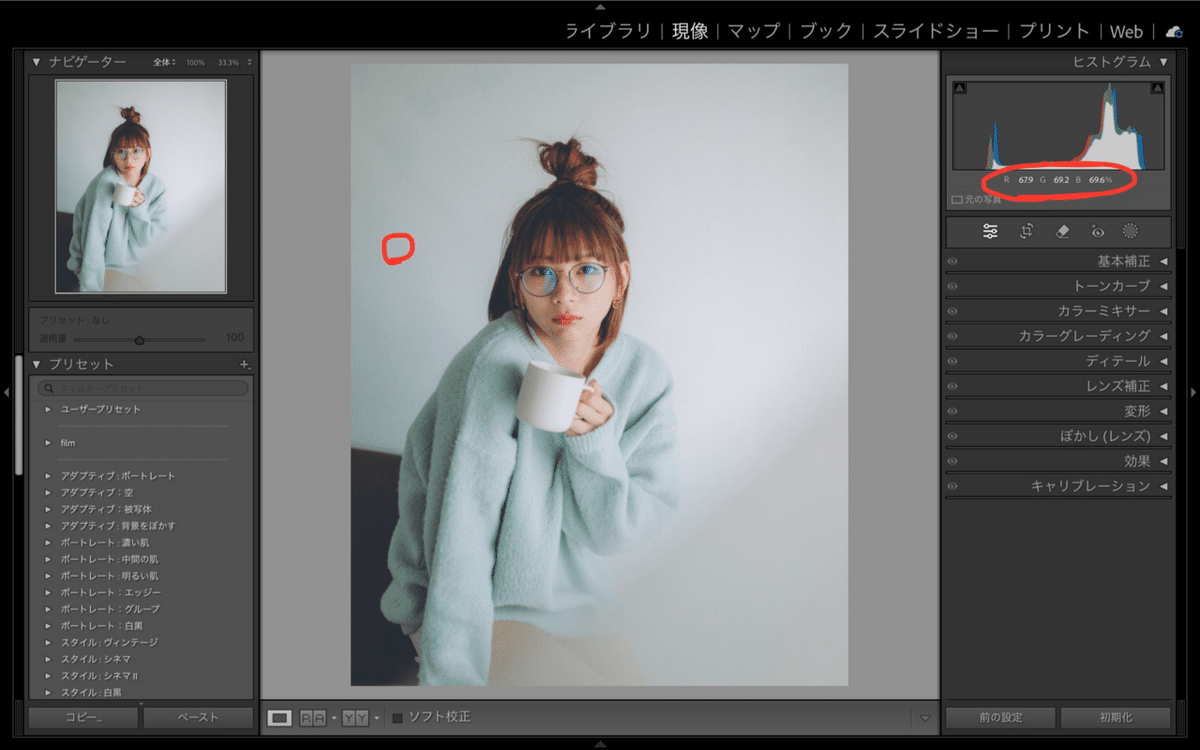Set navigator zoom to 100%
Image resolution: width=1200 pixels, height=750 pixels.
coord(194,62)
